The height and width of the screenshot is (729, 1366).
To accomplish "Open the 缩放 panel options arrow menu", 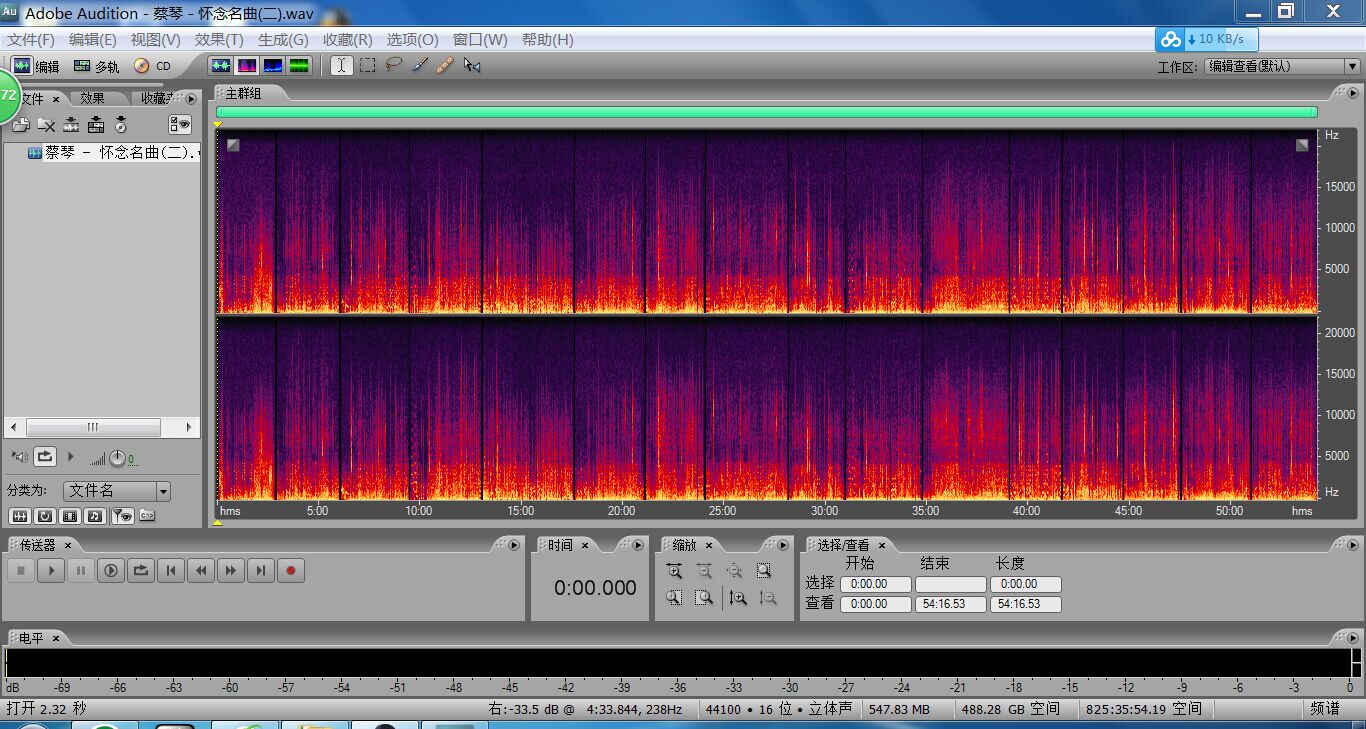I will click(x=783, y=545).
